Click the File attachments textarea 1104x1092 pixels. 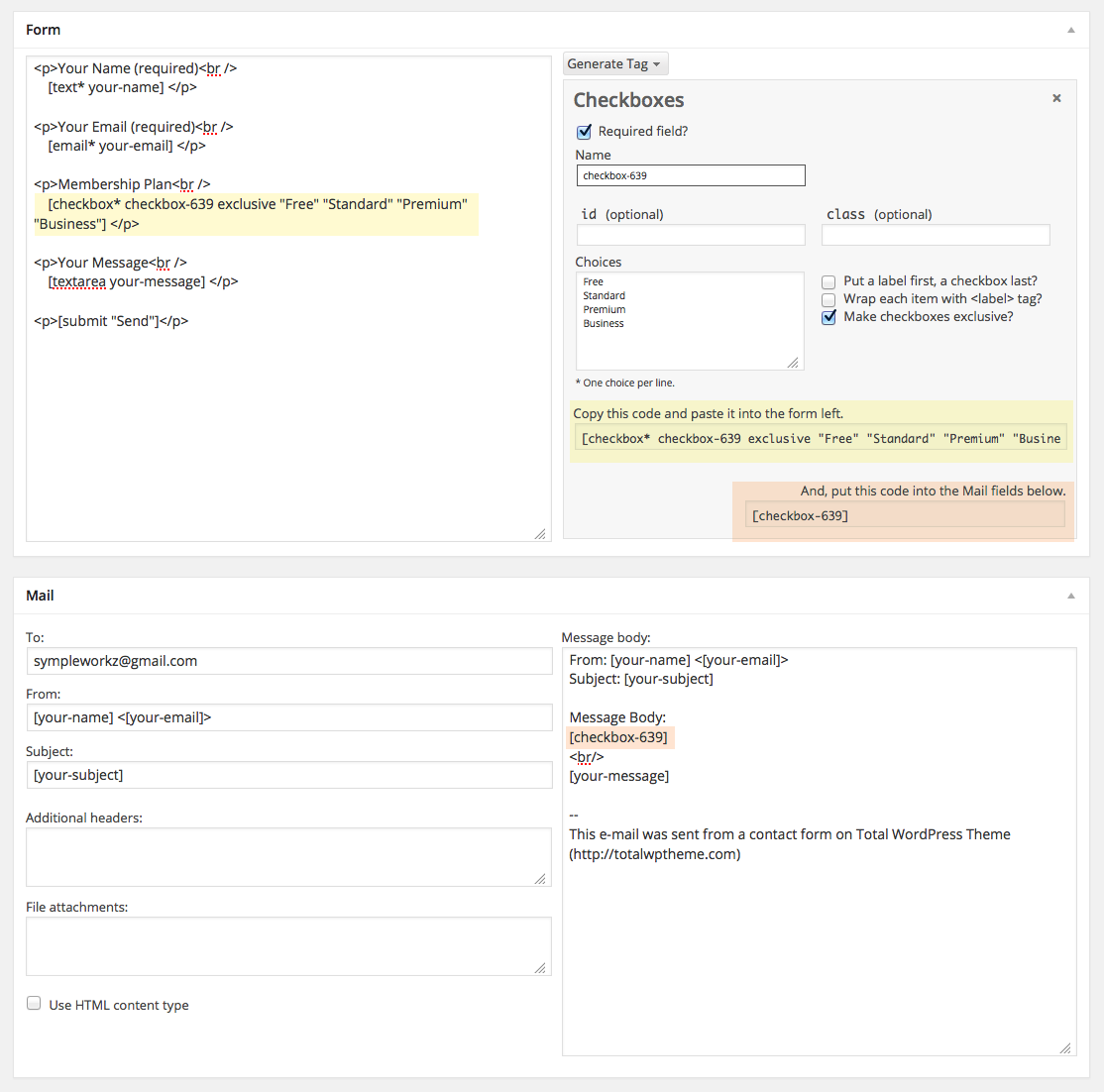click(288, 946)
